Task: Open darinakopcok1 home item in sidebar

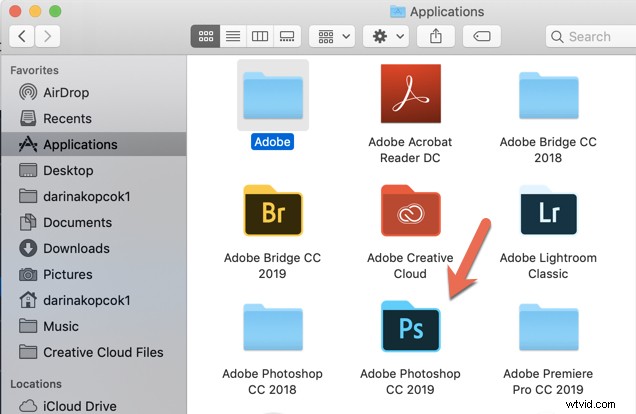Action: [x=94, y=300]
